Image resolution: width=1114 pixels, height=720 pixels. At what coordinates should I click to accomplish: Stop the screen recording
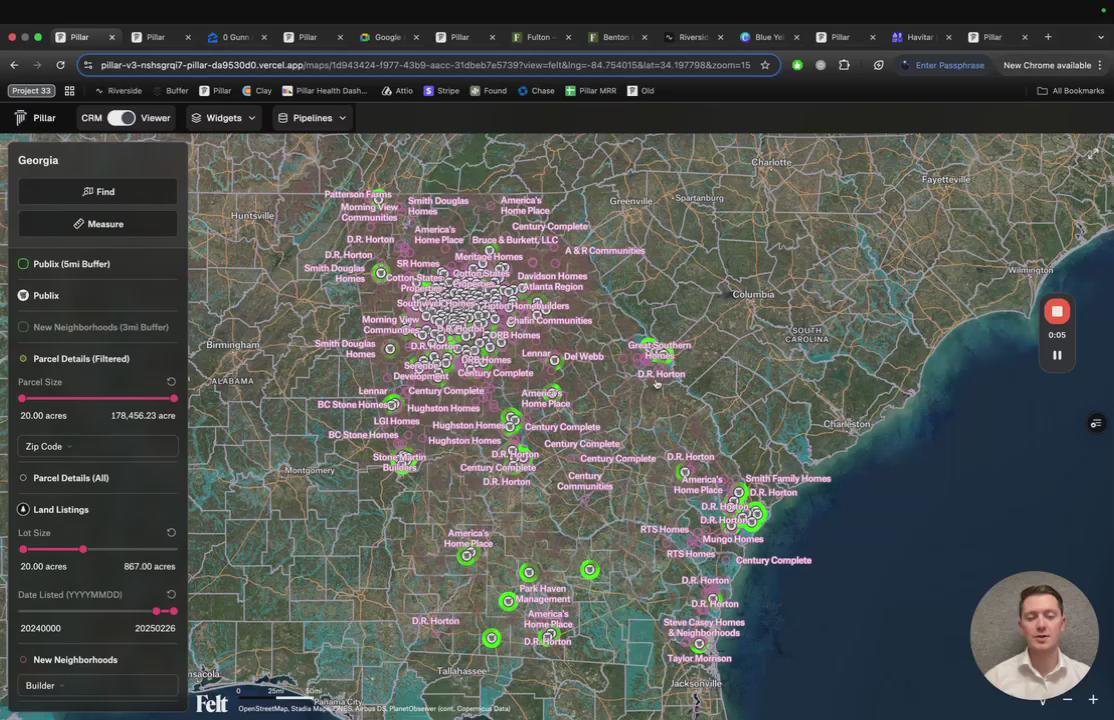(x=1057, y=311)
